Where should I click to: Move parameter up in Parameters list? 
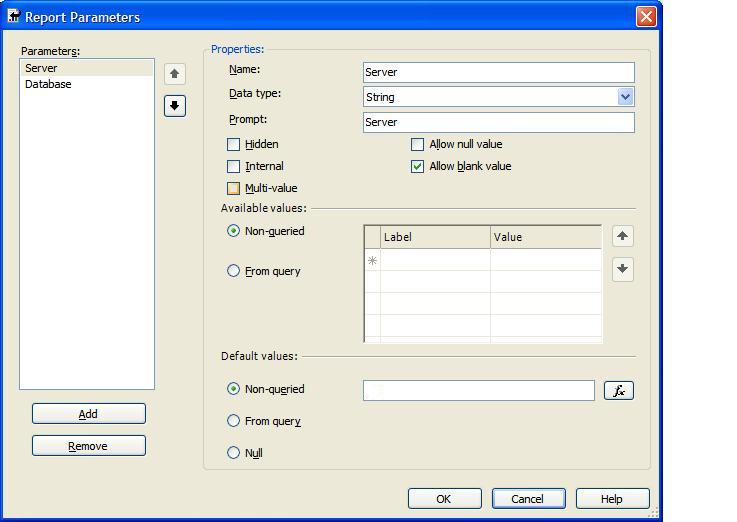pos(175,74)
